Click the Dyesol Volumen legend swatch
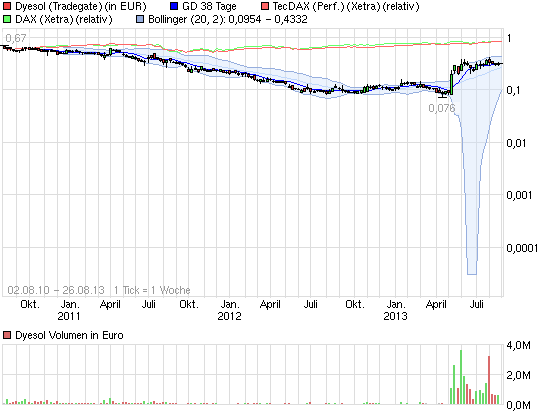545x413 pixels. point(7,335)
